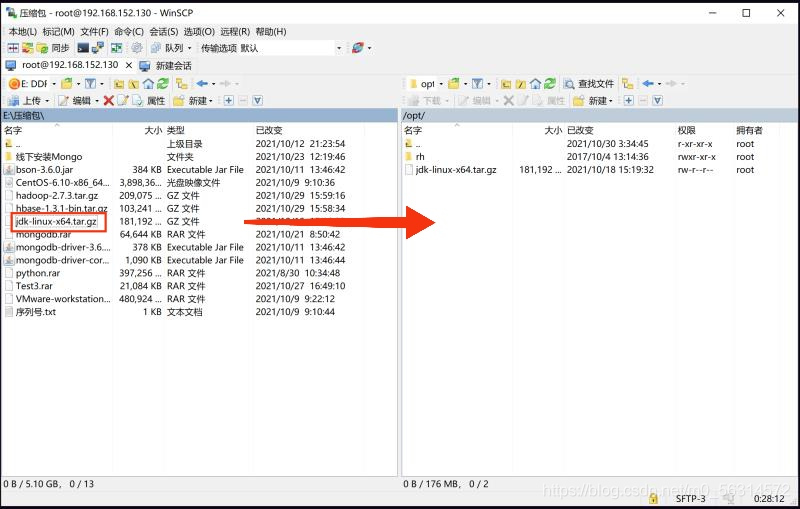The image size is (800, 509).
Task: Click the remote panel filter icon
Action: [478, 84]
